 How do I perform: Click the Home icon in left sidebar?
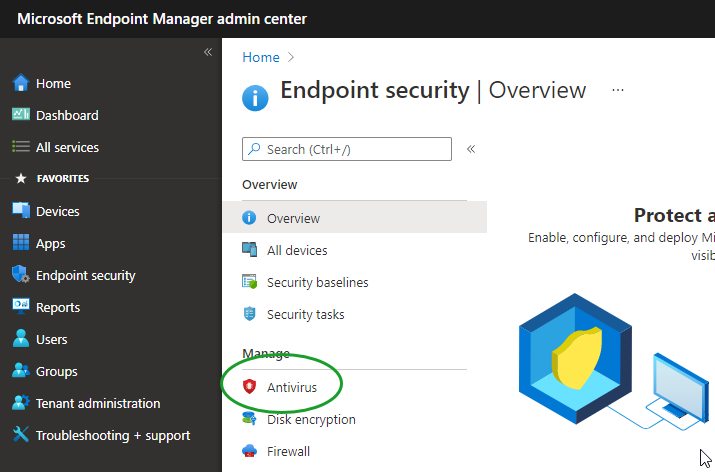pyautogui.click(x=21, y=84)
